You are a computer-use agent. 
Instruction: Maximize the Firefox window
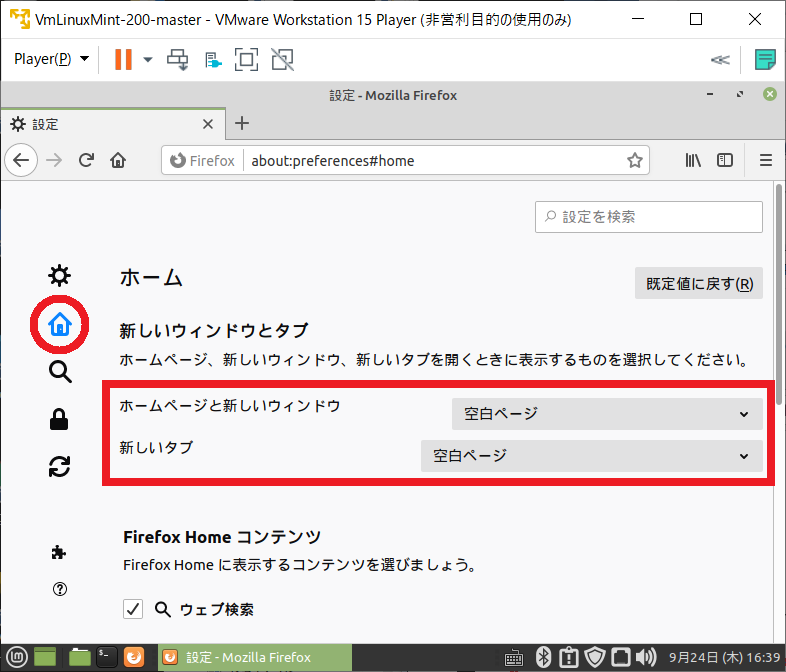click(740, 94)
